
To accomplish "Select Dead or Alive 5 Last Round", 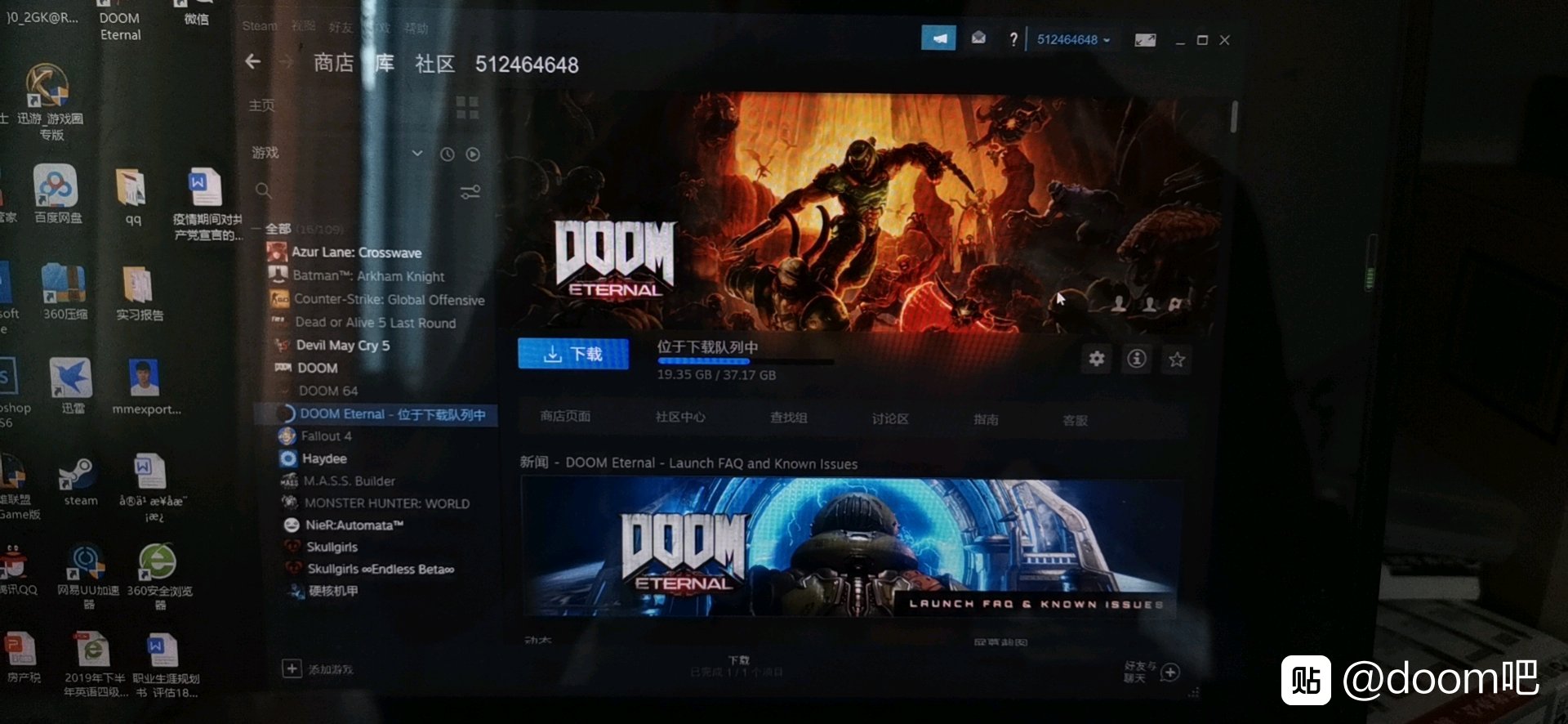I will tap(375, 323).
